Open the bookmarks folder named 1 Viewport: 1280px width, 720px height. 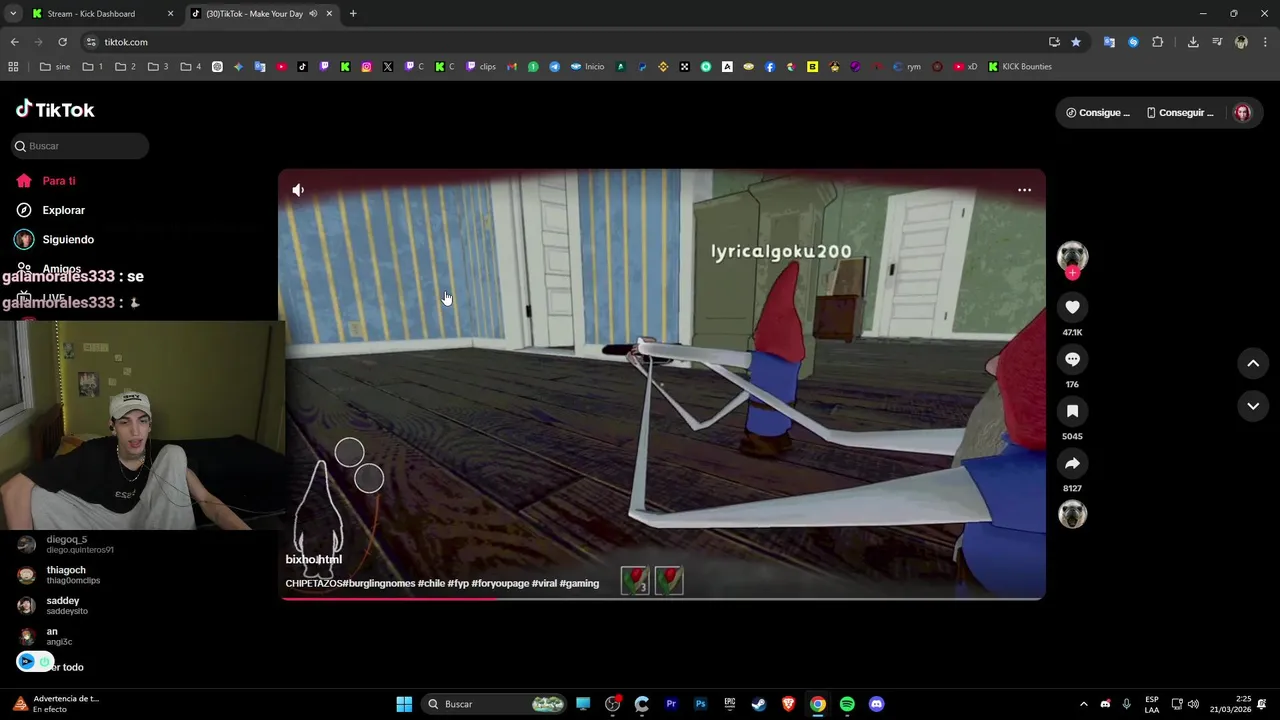pyautogui.click(x=93, y=67)
